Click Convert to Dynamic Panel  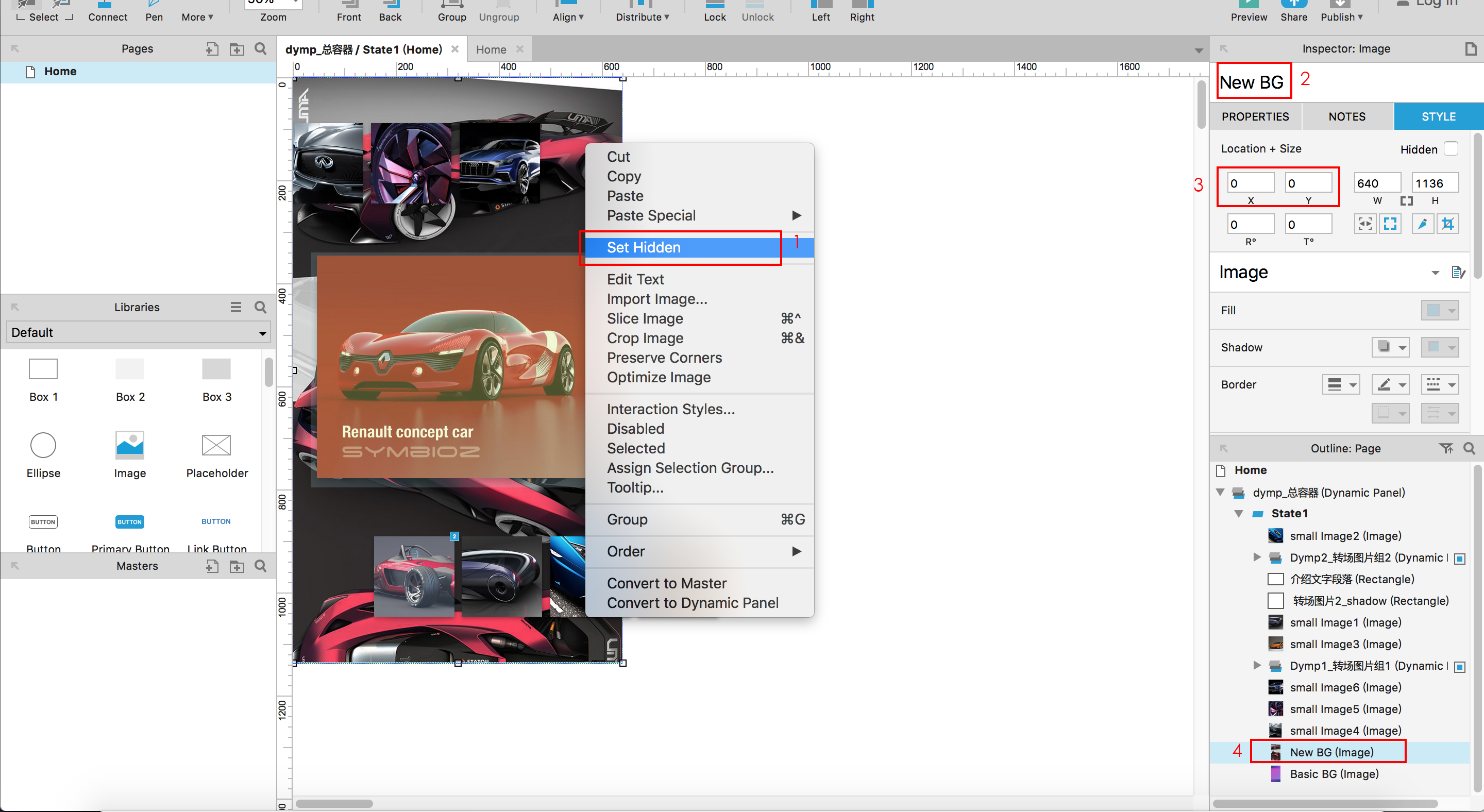coord(693,602)
